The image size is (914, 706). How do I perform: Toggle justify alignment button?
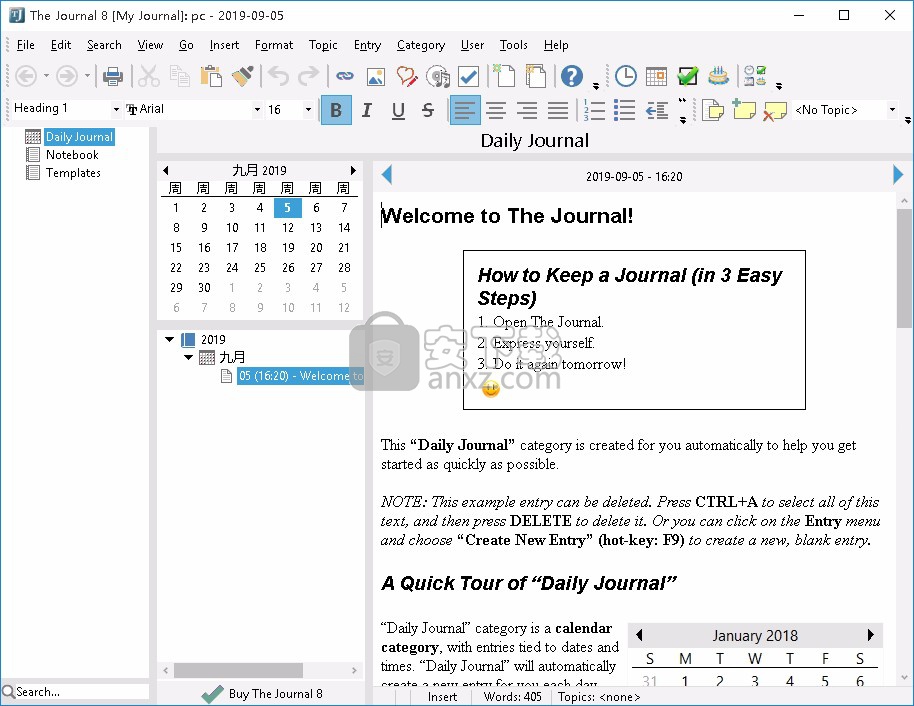(558, 110)
